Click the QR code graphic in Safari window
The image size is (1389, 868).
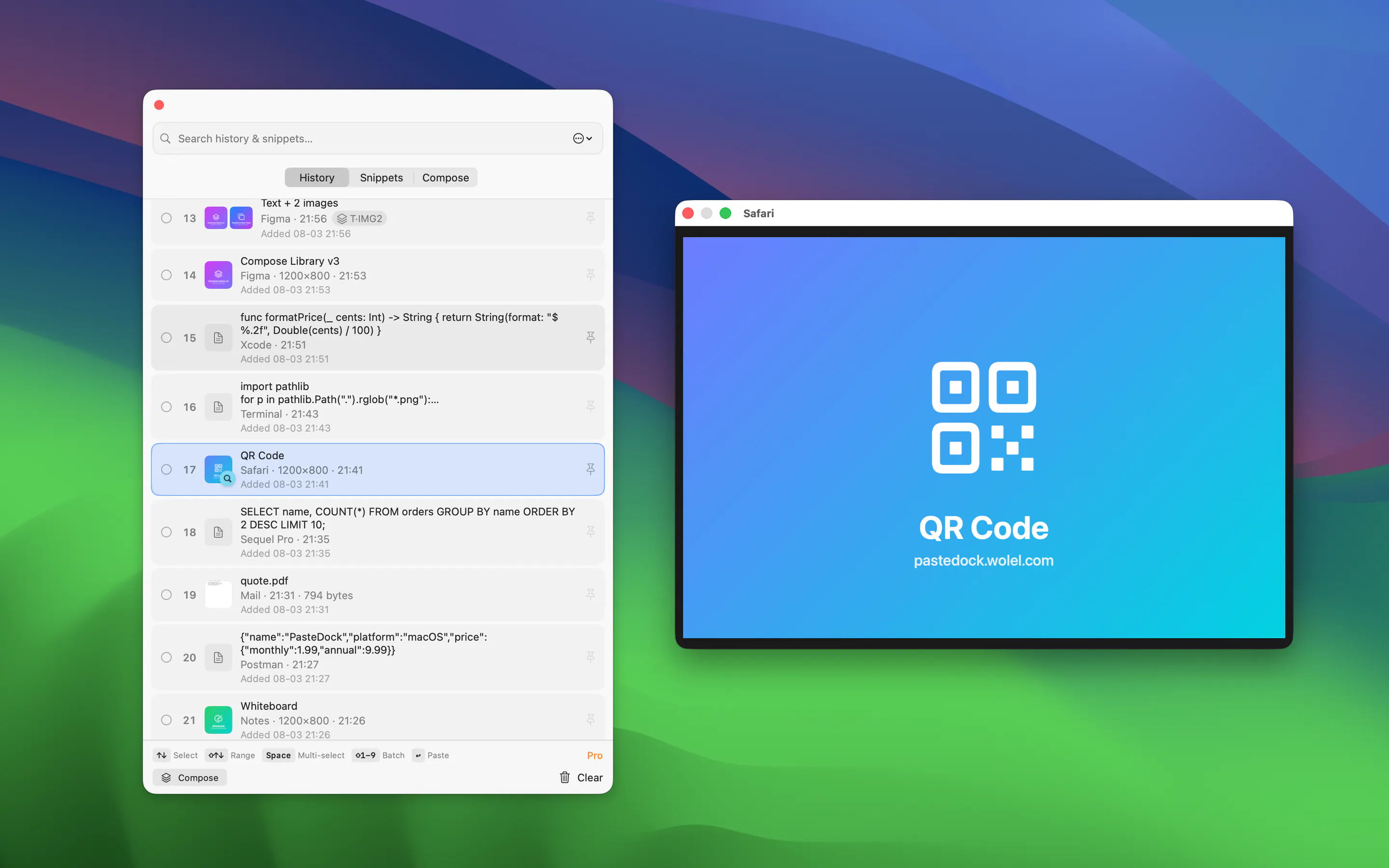click(x=983, y=417)
